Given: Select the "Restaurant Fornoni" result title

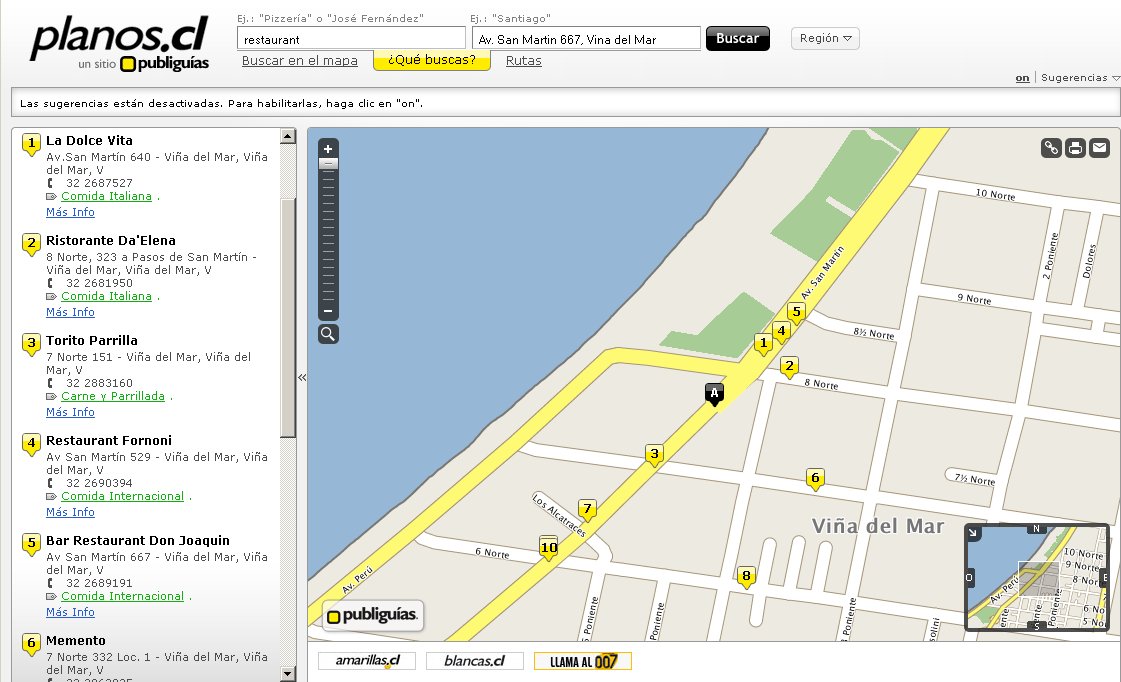Looking at the screenshot, I should (109, 441).
